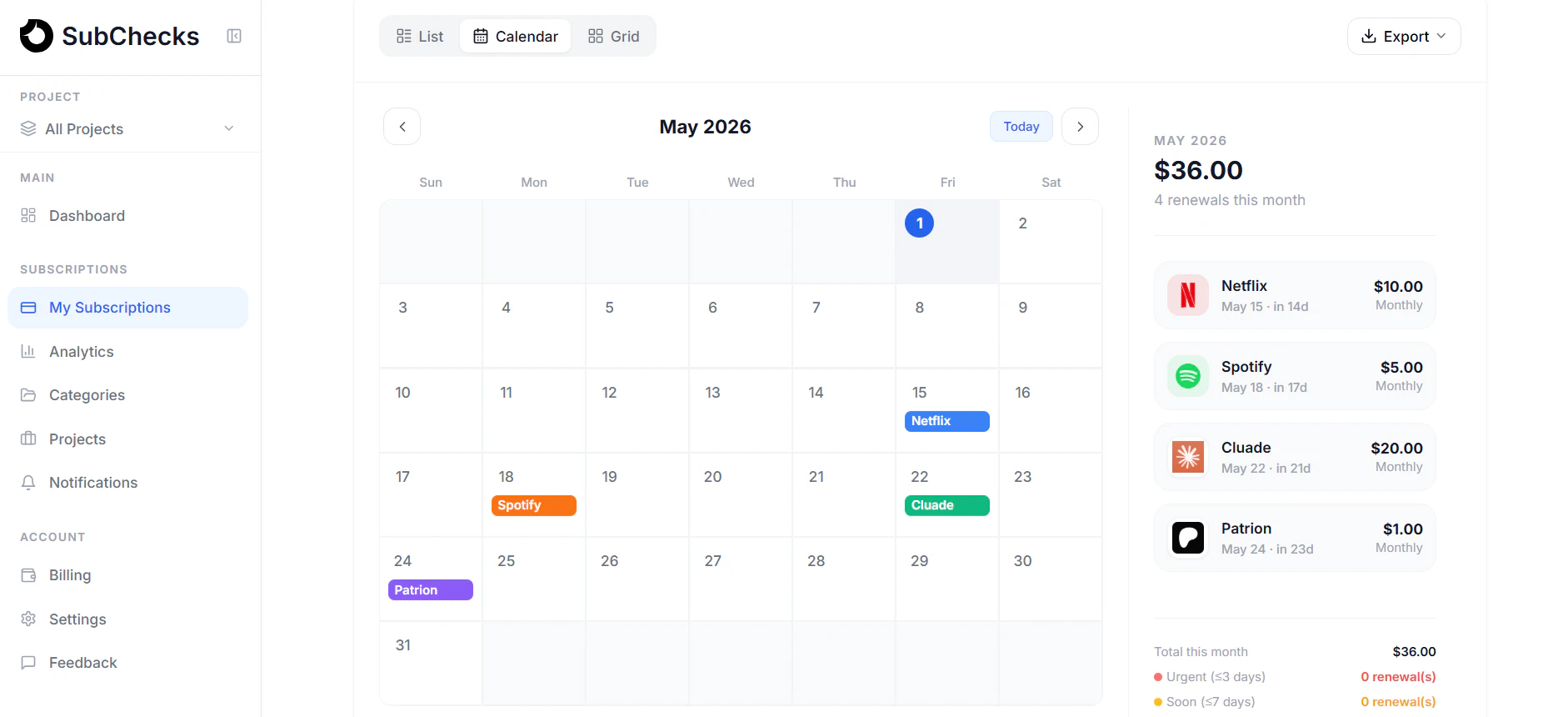
Task: Click the Grid view icon
Action: (596, 36)
